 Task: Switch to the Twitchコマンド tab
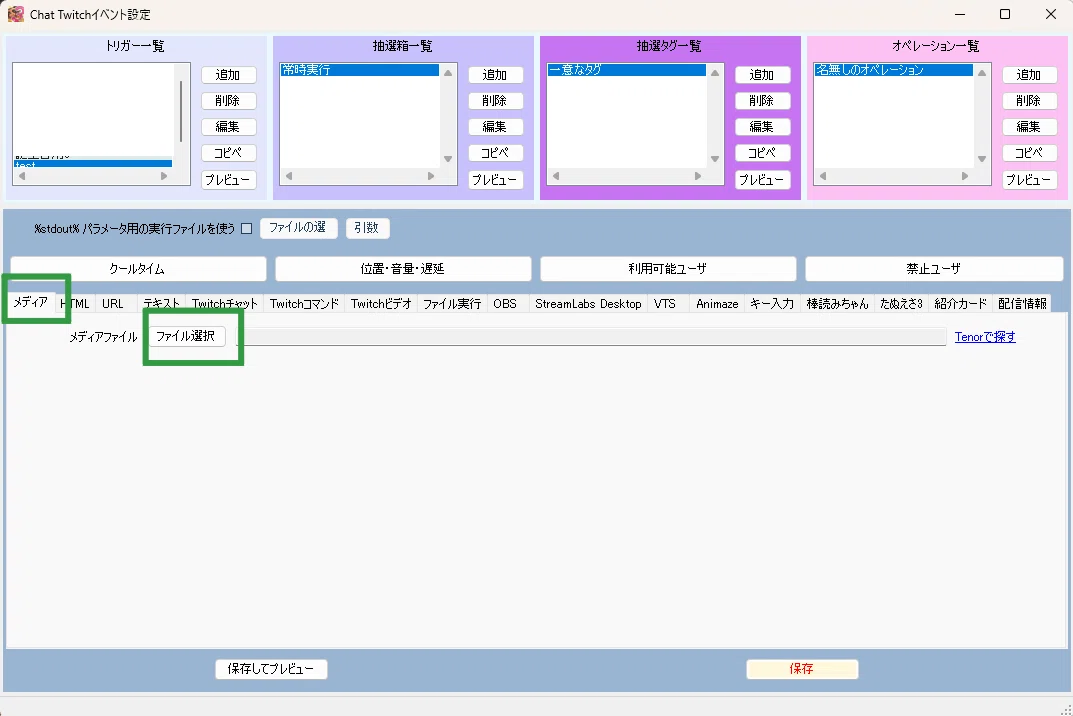[x=305, y=303]
